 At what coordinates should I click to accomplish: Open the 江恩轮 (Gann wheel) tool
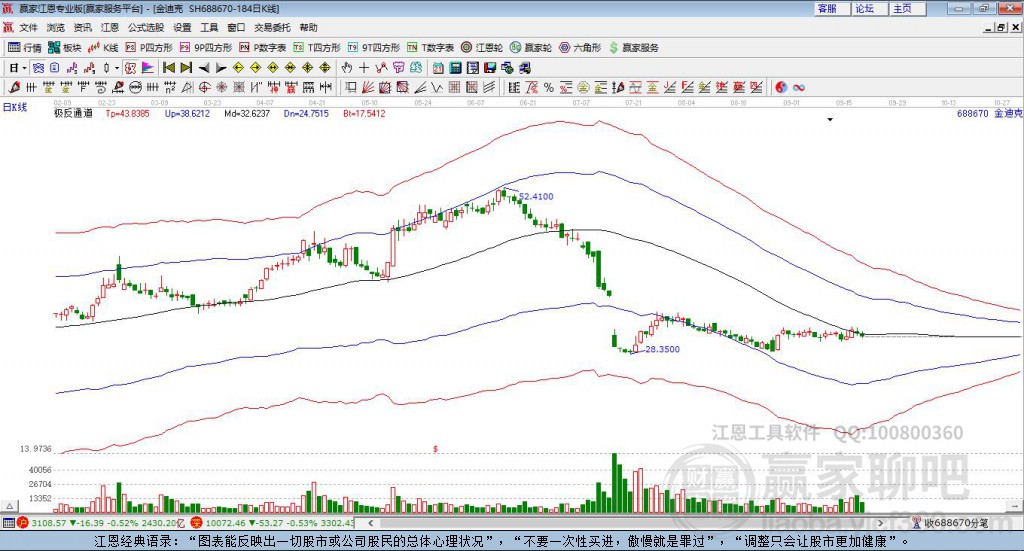482,48
